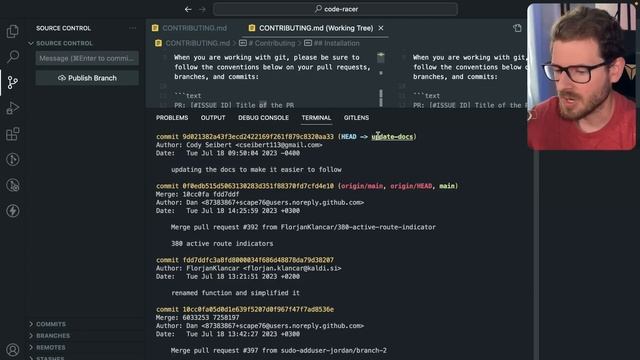Open the Extensions view
This screenshot has height=360, width=640.
point(13,134)
